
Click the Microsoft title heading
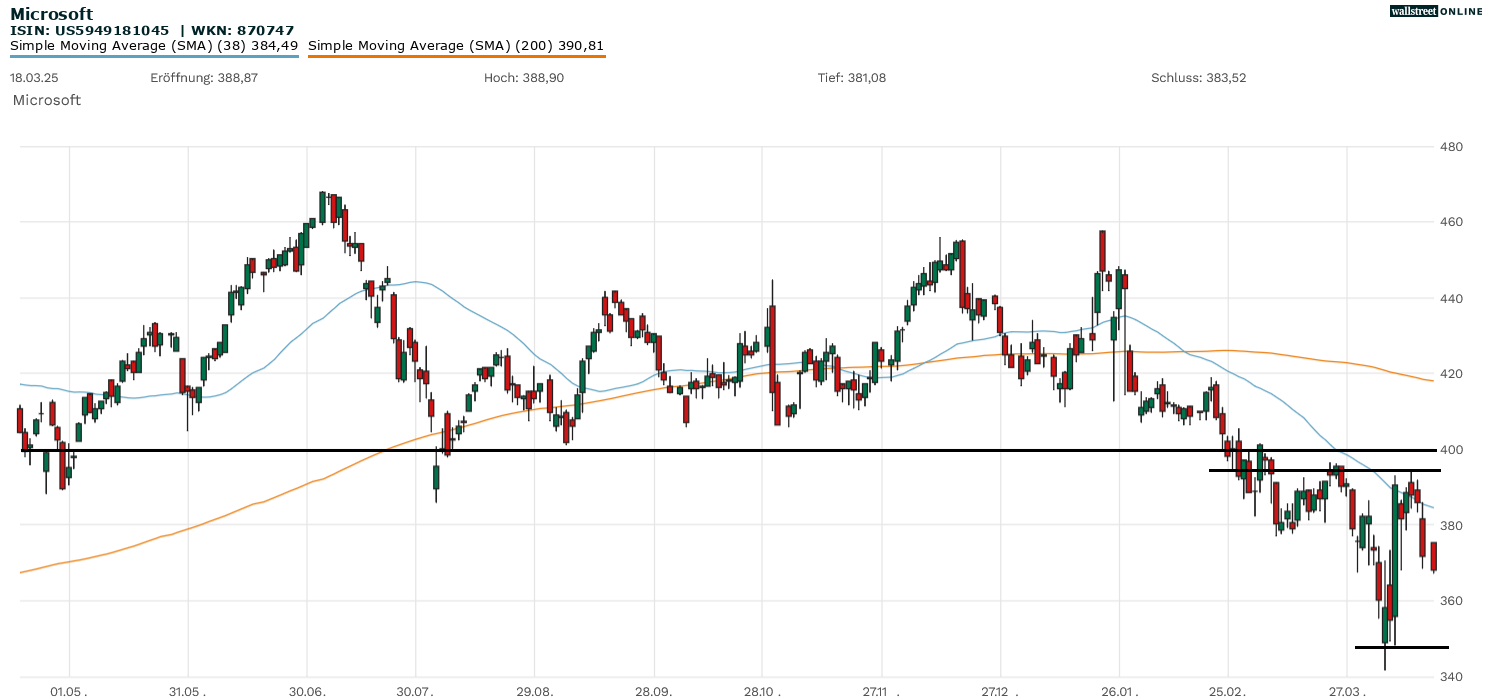(x=52, y=14)
